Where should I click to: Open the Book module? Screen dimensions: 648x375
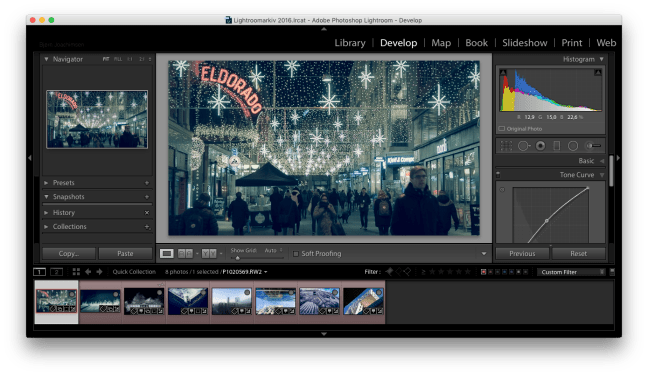(x=476, y=43)
